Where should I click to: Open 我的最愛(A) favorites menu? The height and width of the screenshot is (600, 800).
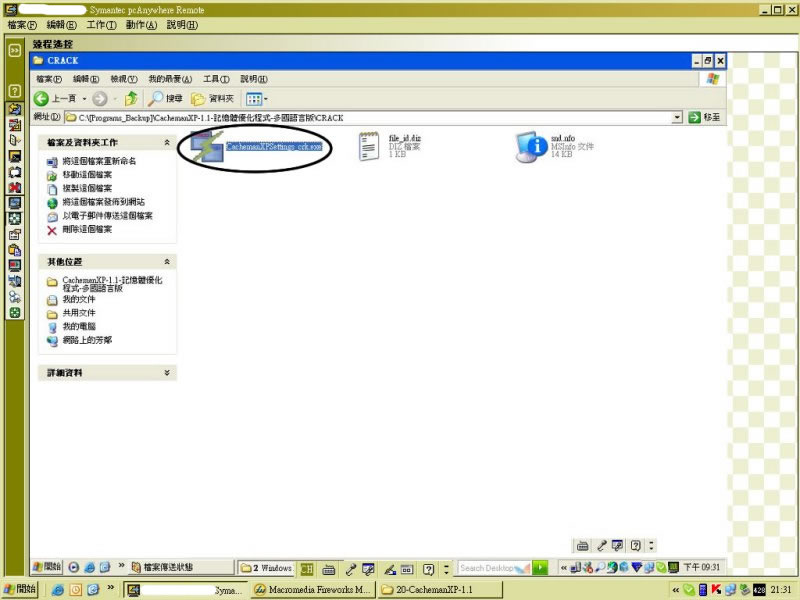[x=170, y=79]
